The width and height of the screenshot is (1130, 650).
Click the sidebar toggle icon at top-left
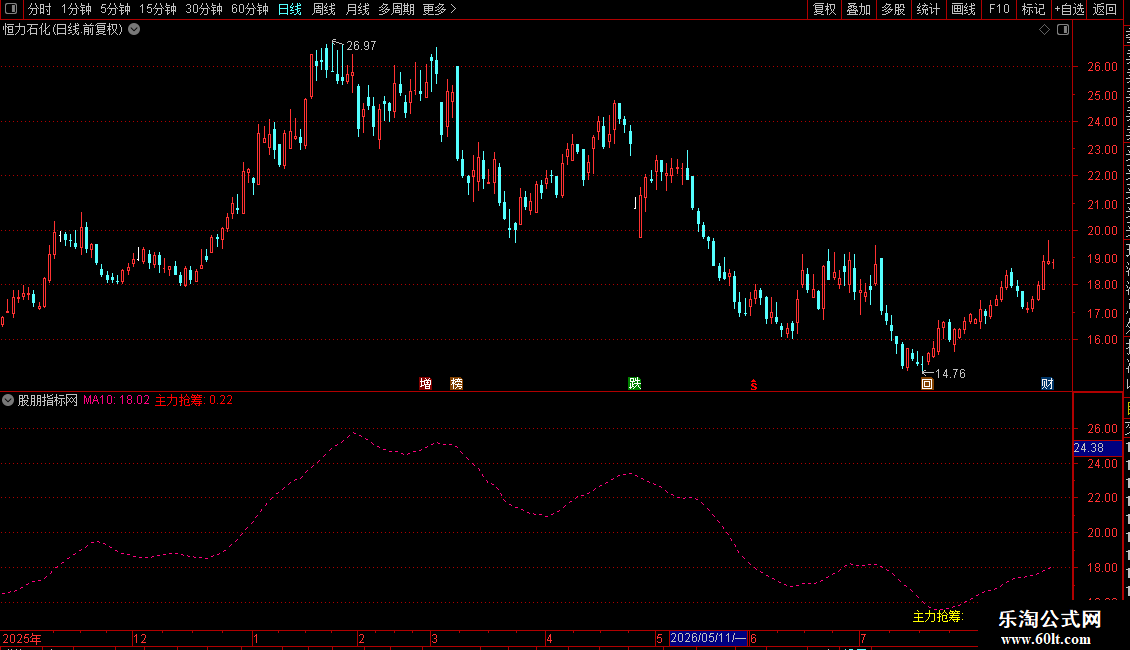[x=11, y=9]
